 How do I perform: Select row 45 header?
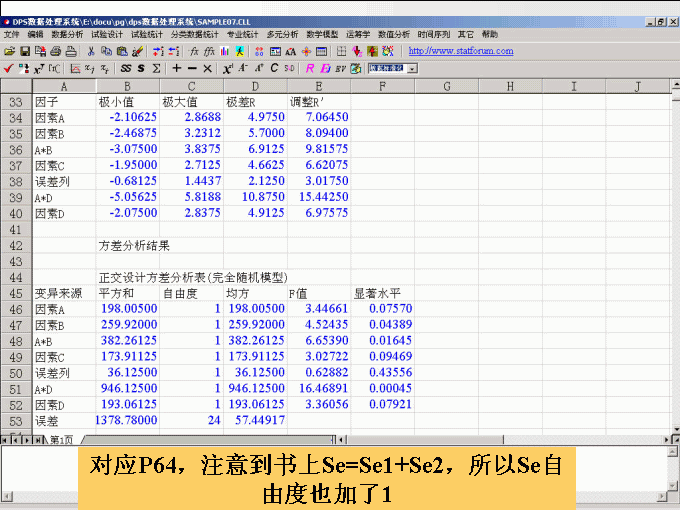pyautogui.click(x=15, y=294)
